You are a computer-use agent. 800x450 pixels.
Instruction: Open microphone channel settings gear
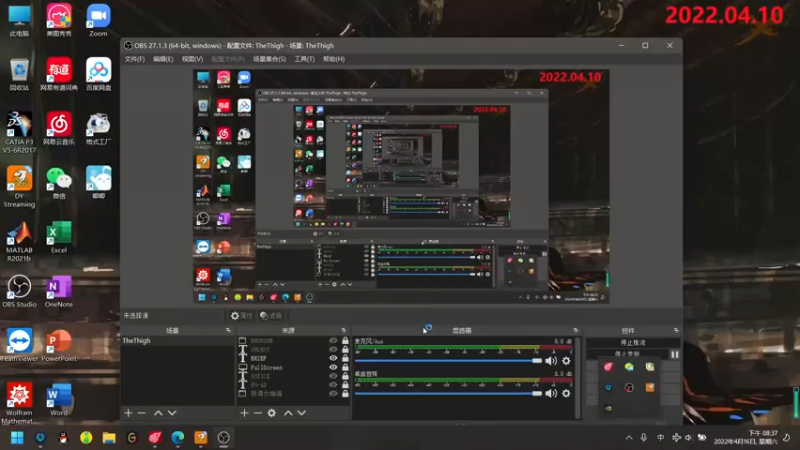[566, 361]
